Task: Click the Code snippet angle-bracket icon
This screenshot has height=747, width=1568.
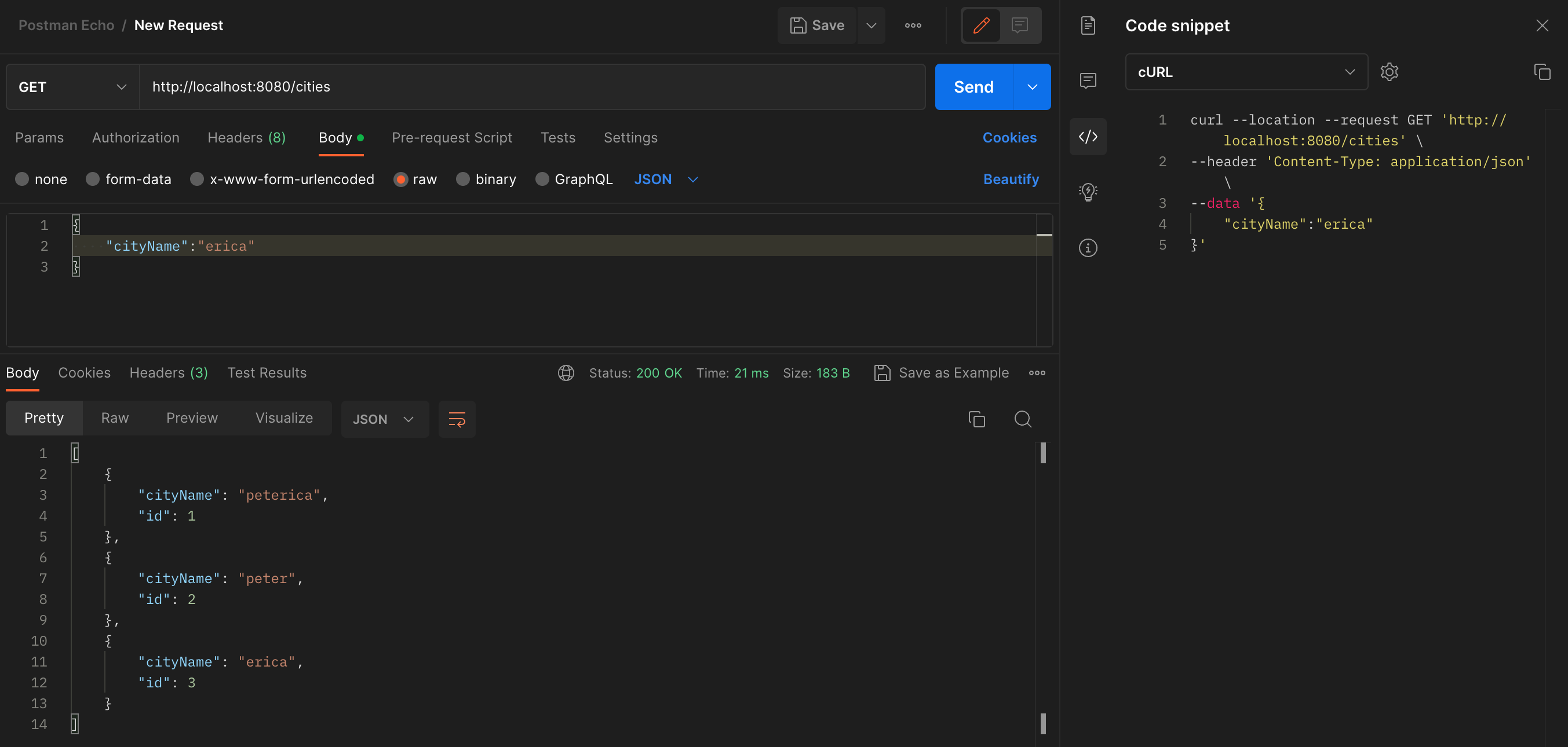Action: (1088, 136)
